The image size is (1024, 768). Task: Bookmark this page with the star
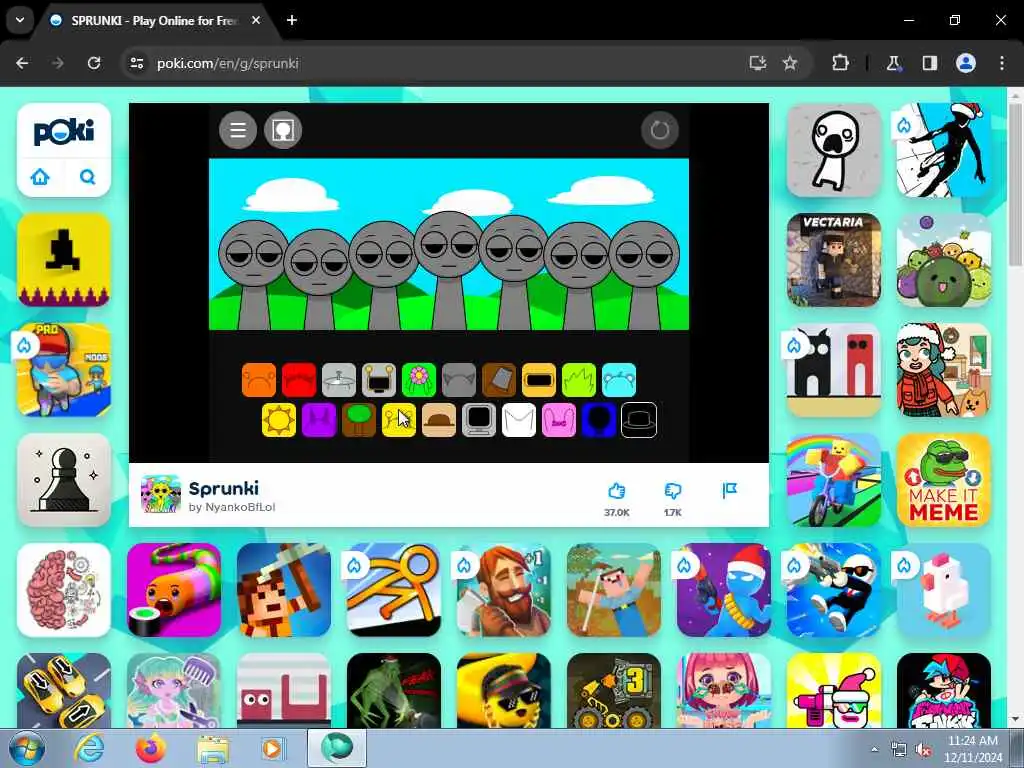790,63
